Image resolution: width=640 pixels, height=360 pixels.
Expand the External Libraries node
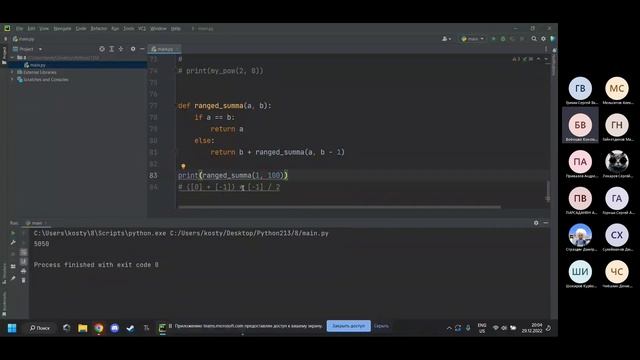[12, 72]
